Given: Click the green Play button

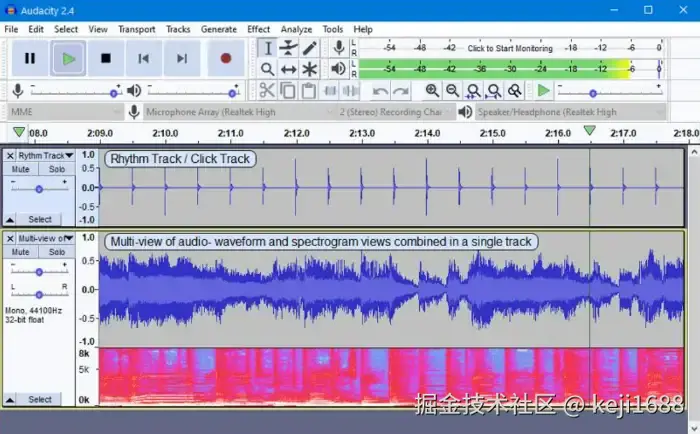Looking at the screenshot, I should click(68, 58).
